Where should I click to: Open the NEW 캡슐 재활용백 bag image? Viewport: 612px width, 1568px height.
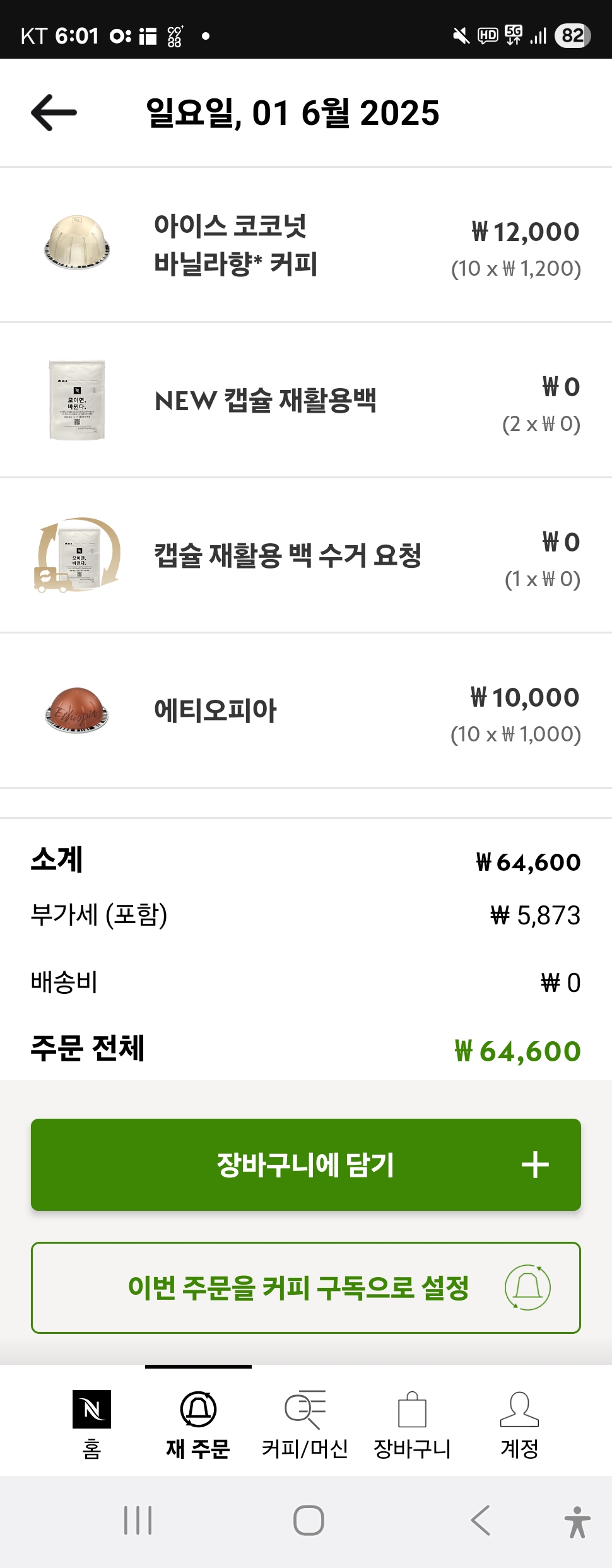77,399
